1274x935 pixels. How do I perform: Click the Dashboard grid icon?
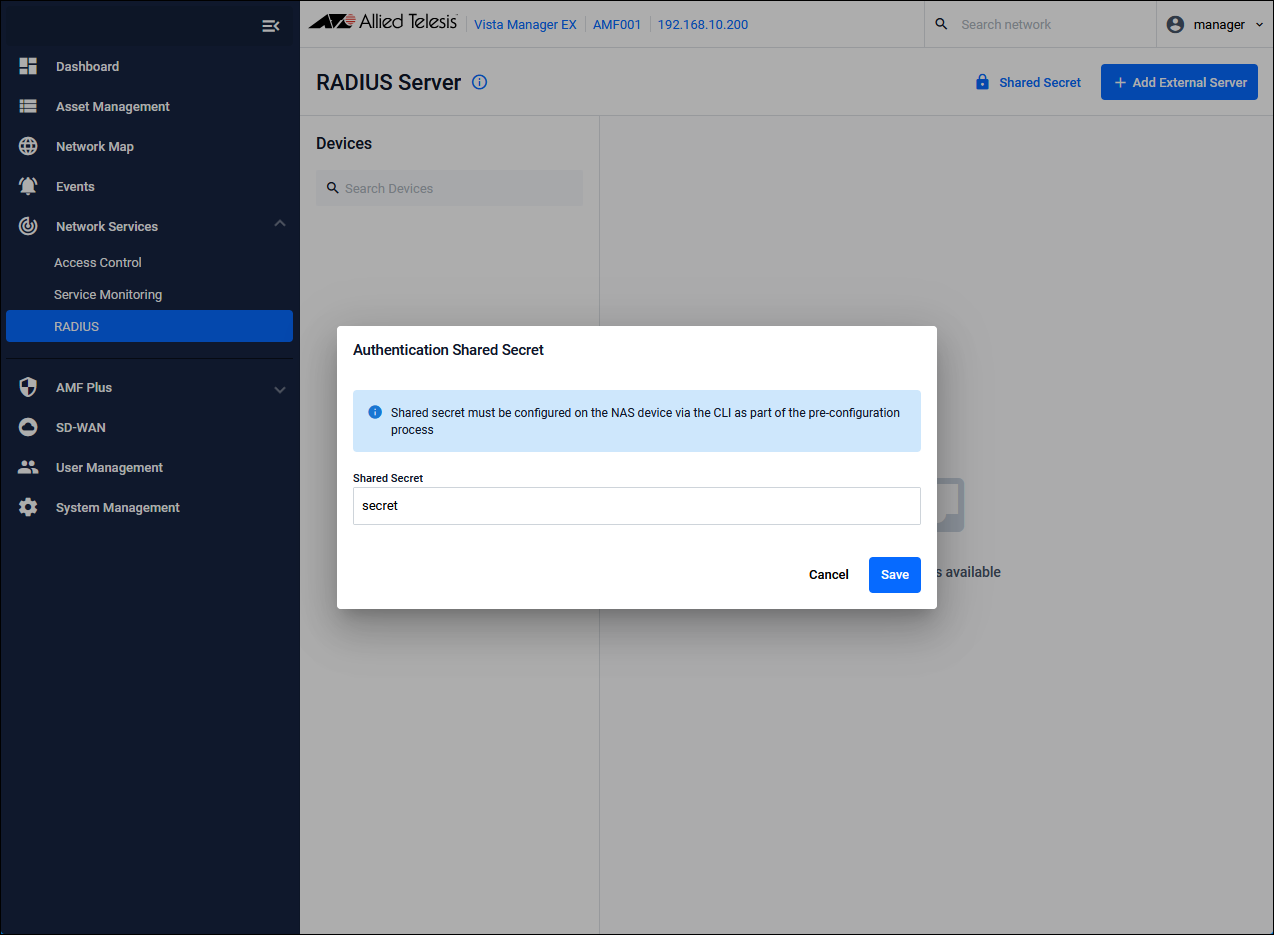click(28, 66)
